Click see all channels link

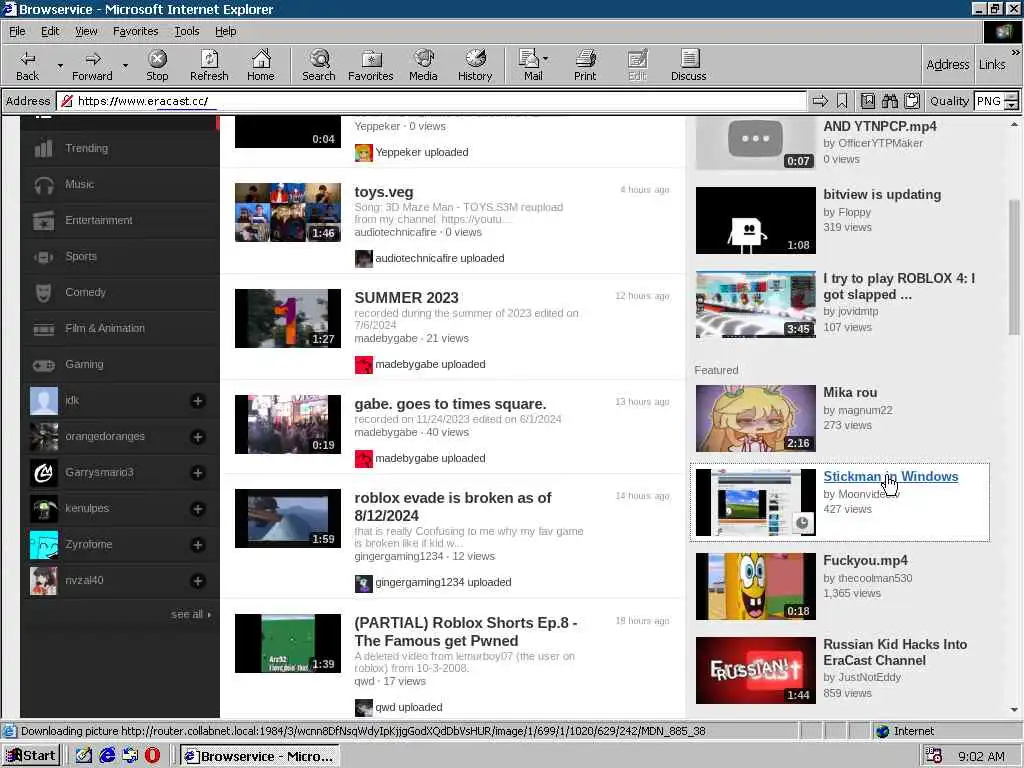pyautogui.click(x=191, y=614)
